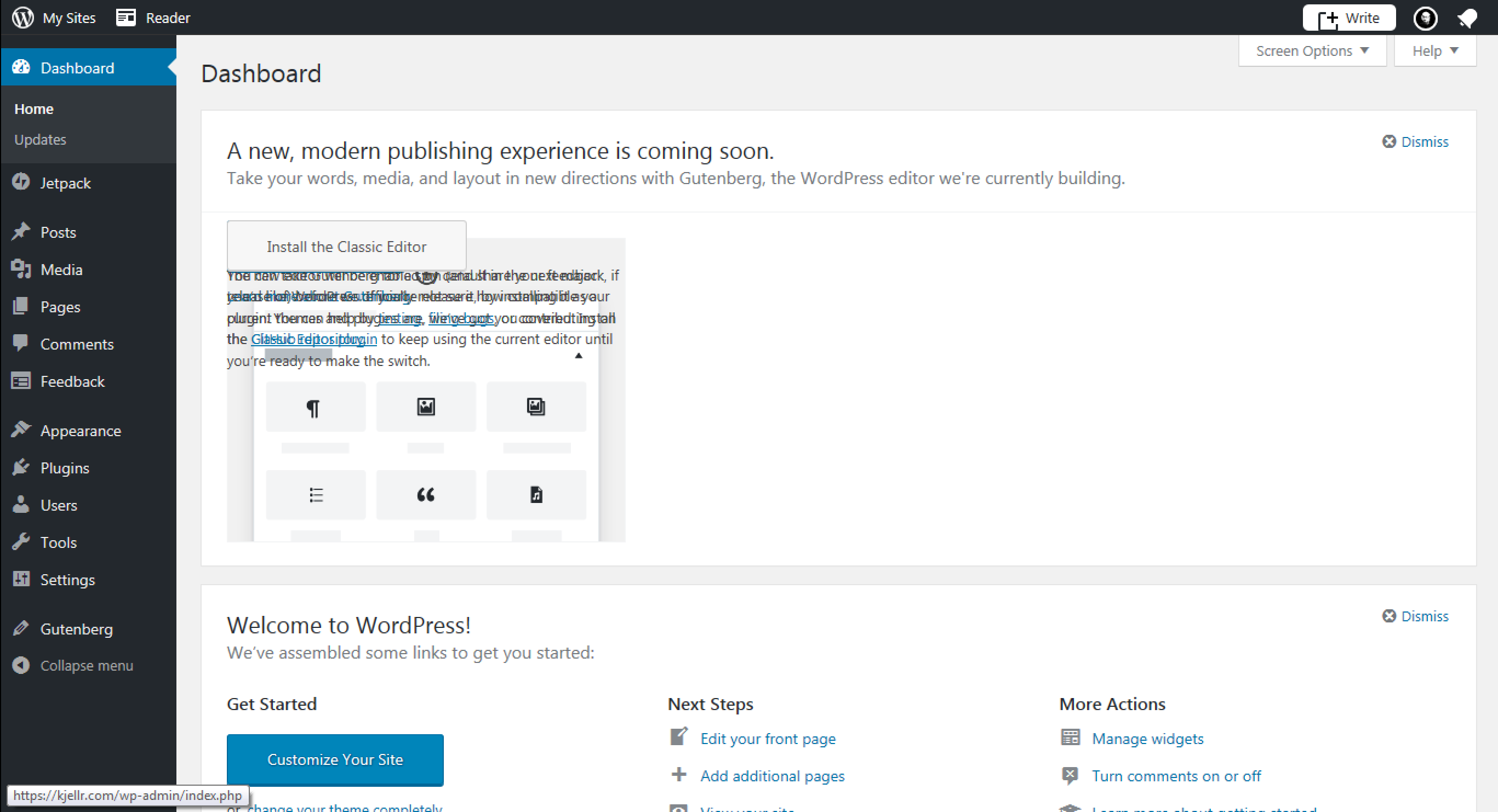
Task: Click the Write button
Action: click(x=1348, y=18)
